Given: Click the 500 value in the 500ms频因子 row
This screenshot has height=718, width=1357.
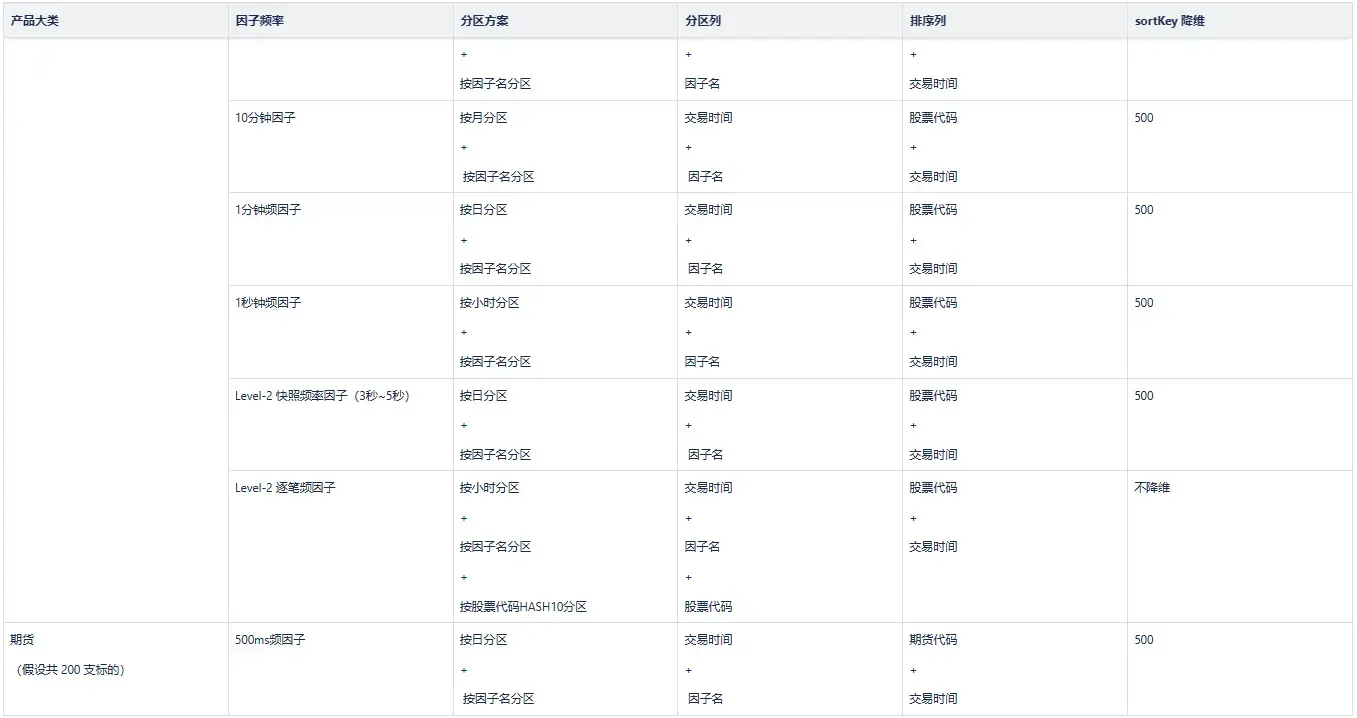Looking at the screenshot, I should tap(1144, 639).
